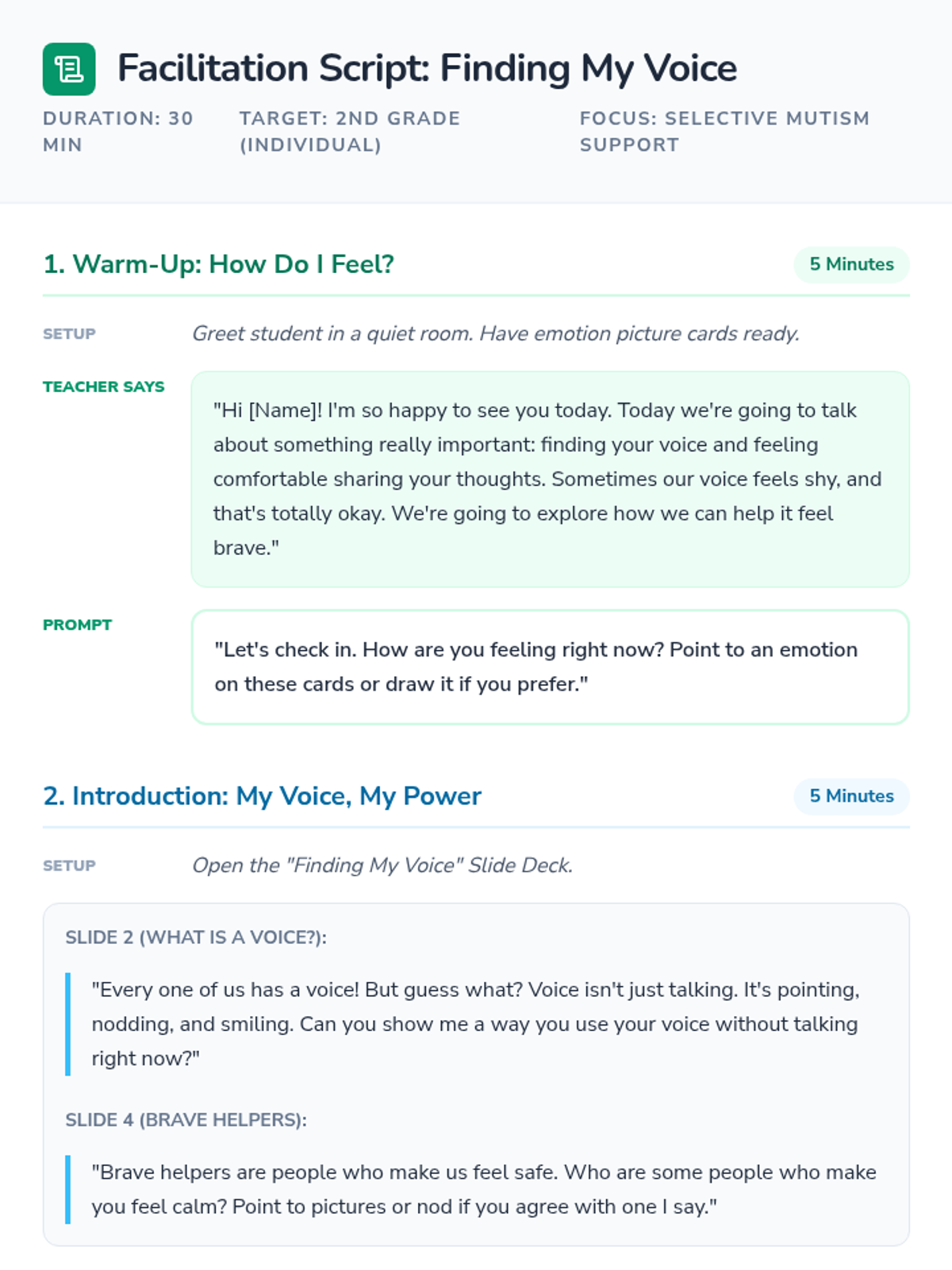
Task: Click the Open Slide Deck setup text
Action: [382, 865]
